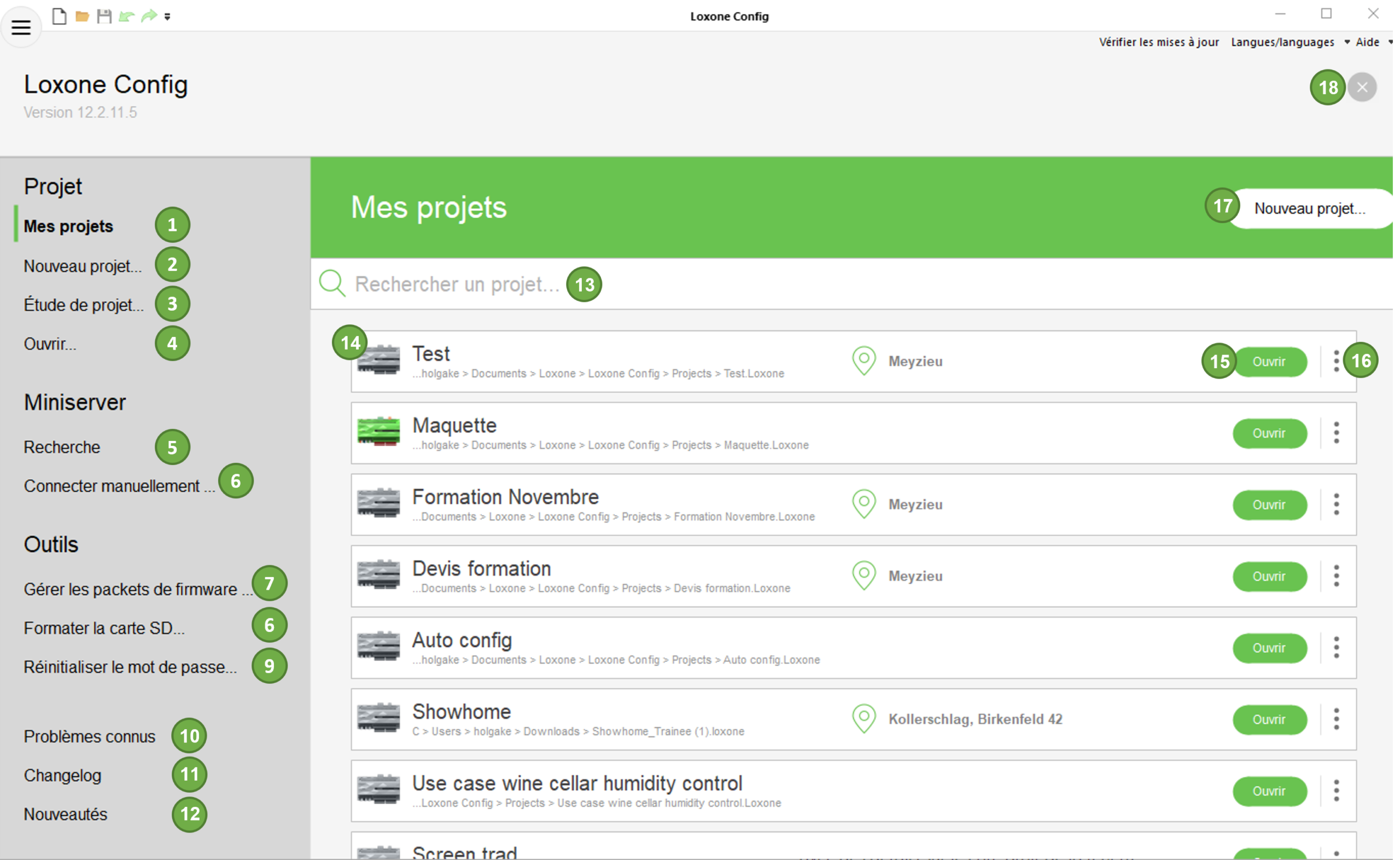Open the Langues/languages menu
Image resolution: width=1400 pixels, height=860 pixels.
pyautogui.click(x=1282, y=42)
